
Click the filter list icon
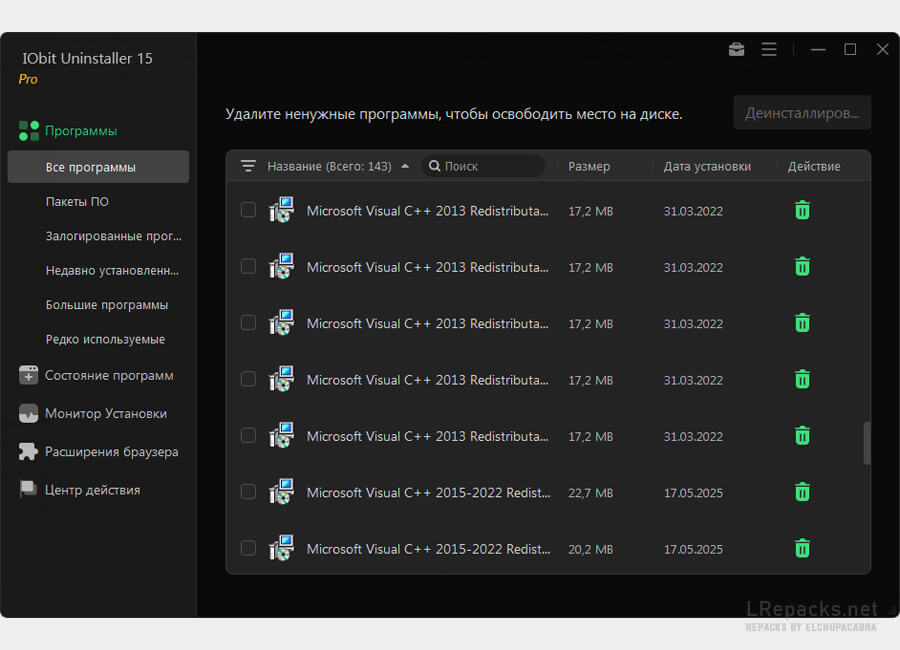click(248, 166)
